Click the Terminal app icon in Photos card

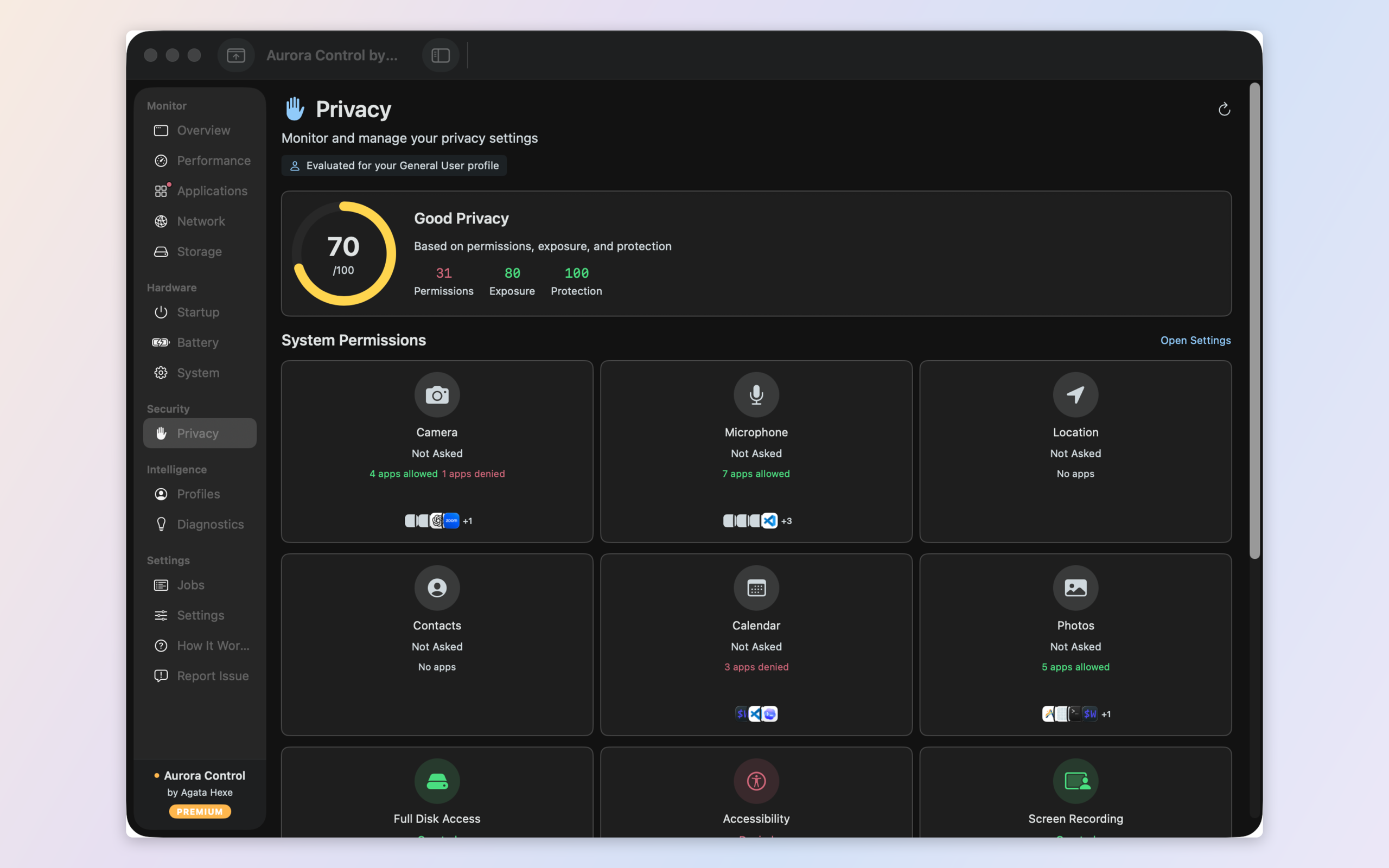point(1075,713)
